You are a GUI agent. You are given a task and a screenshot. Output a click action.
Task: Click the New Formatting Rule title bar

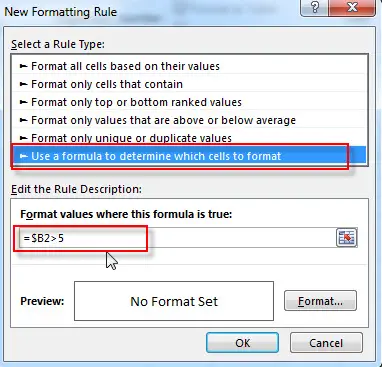coord(150,12)
